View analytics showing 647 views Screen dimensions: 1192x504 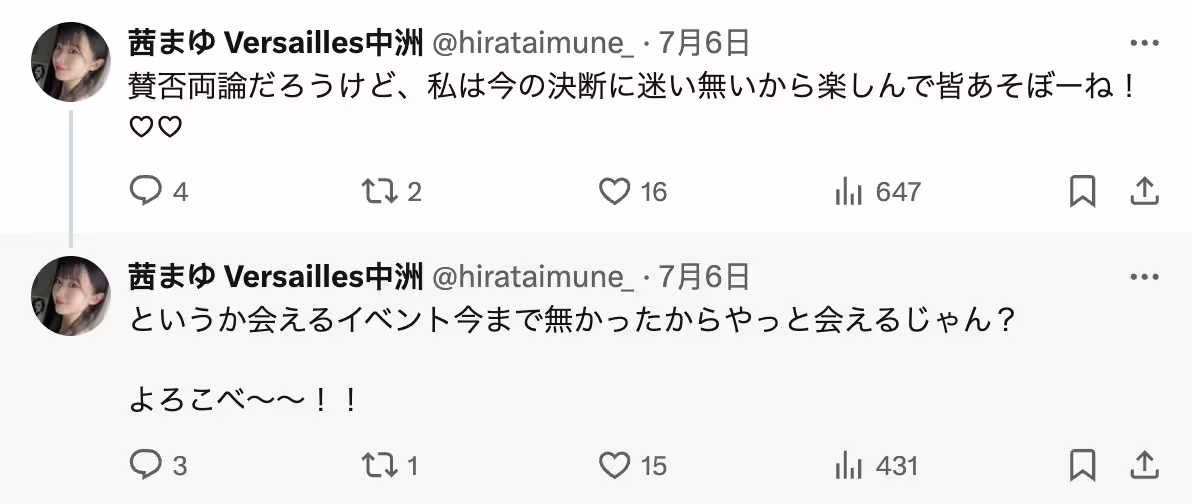click(x=848, y=191)
